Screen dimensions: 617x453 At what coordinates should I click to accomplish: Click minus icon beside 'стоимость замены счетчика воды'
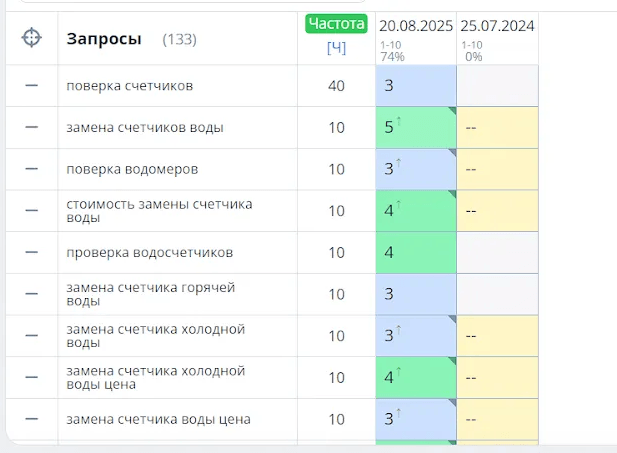32,211
